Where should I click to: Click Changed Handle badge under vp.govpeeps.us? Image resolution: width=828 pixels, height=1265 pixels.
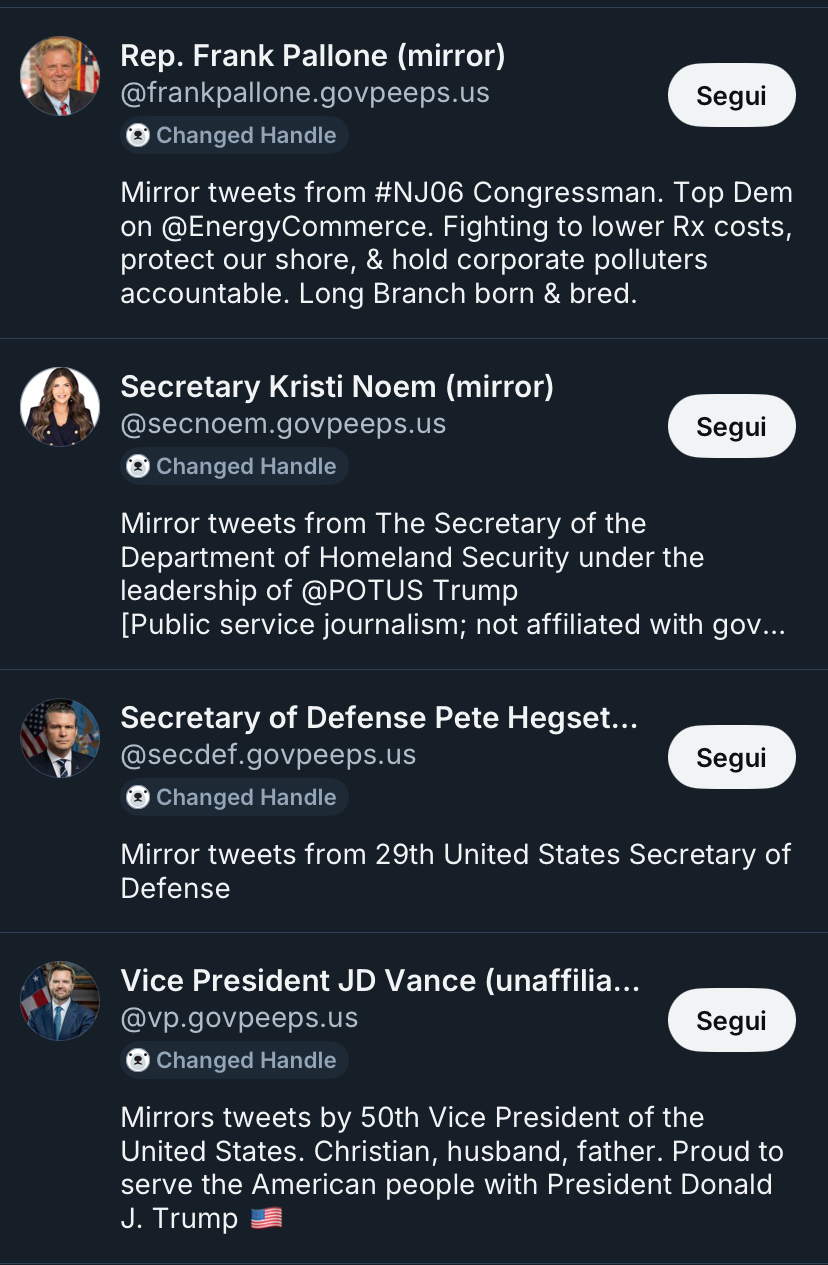(234, 1061)
